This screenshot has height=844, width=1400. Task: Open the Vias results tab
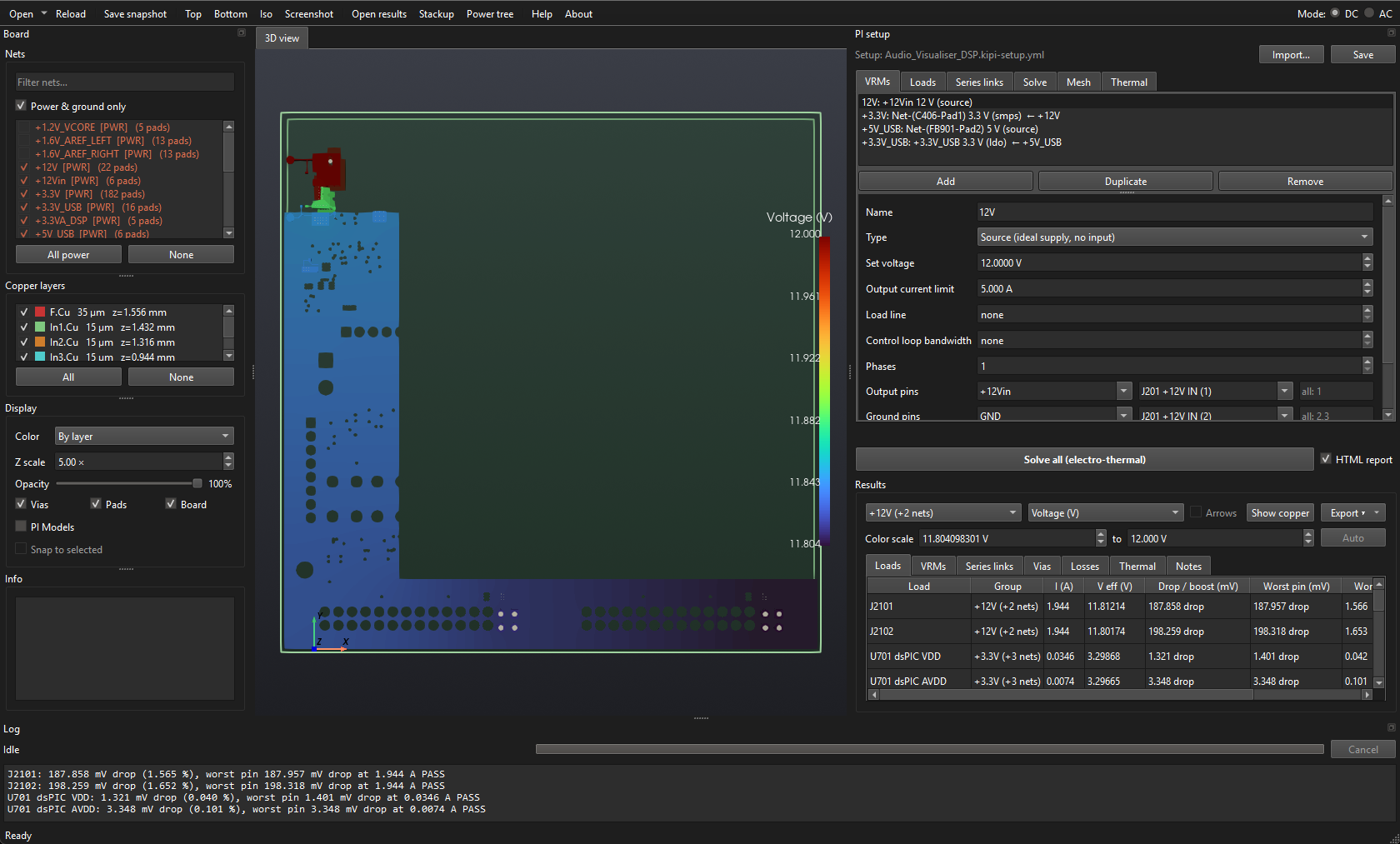1042,566
